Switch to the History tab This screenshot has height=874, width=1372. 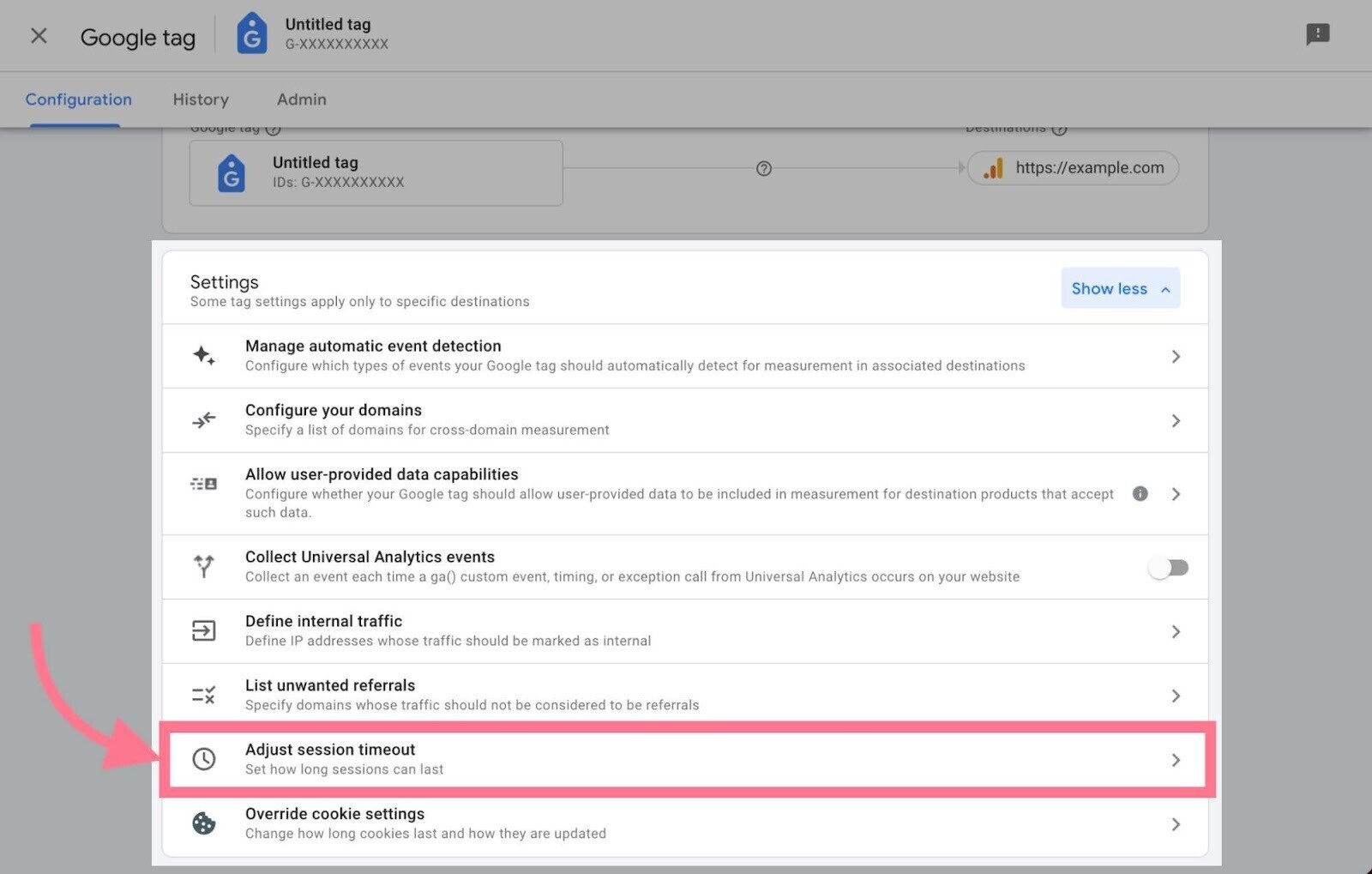[x=200, y=99]
